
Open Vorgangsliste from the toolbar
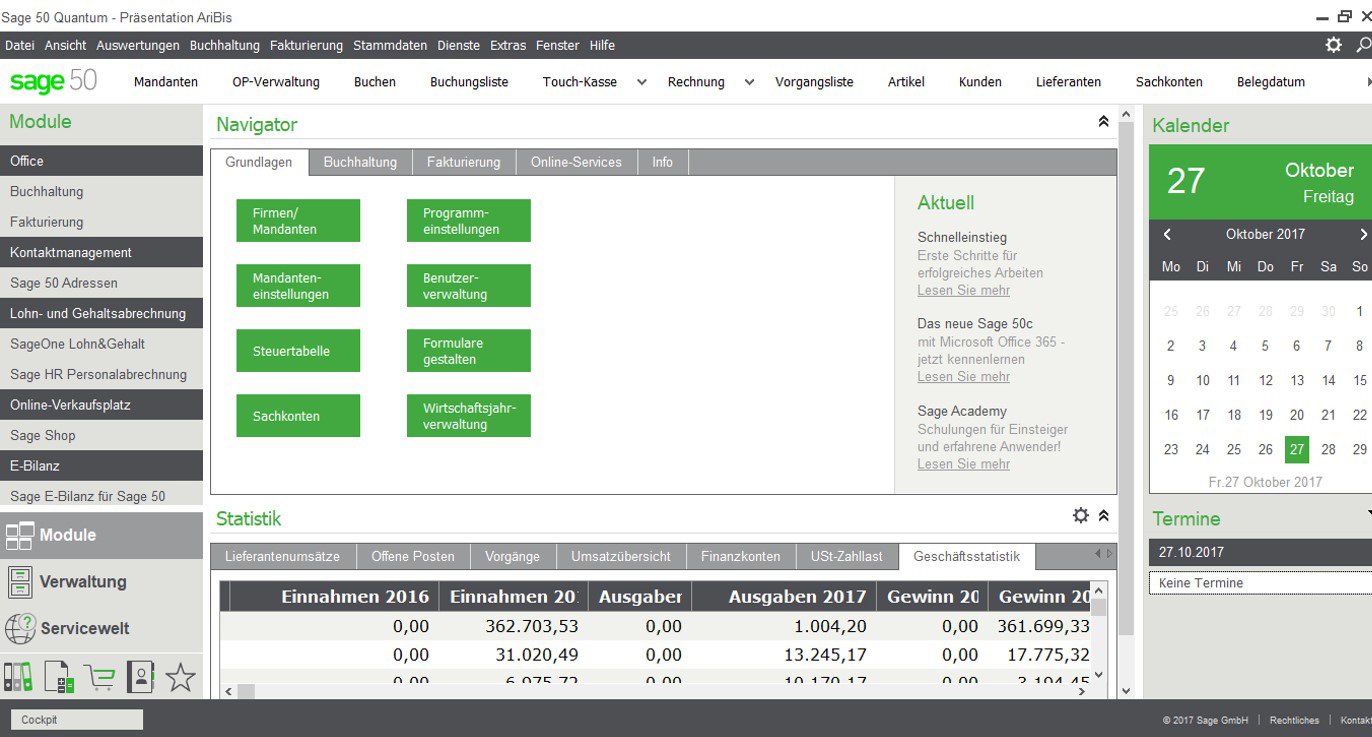pyautogui.click(x=814, y=82)
